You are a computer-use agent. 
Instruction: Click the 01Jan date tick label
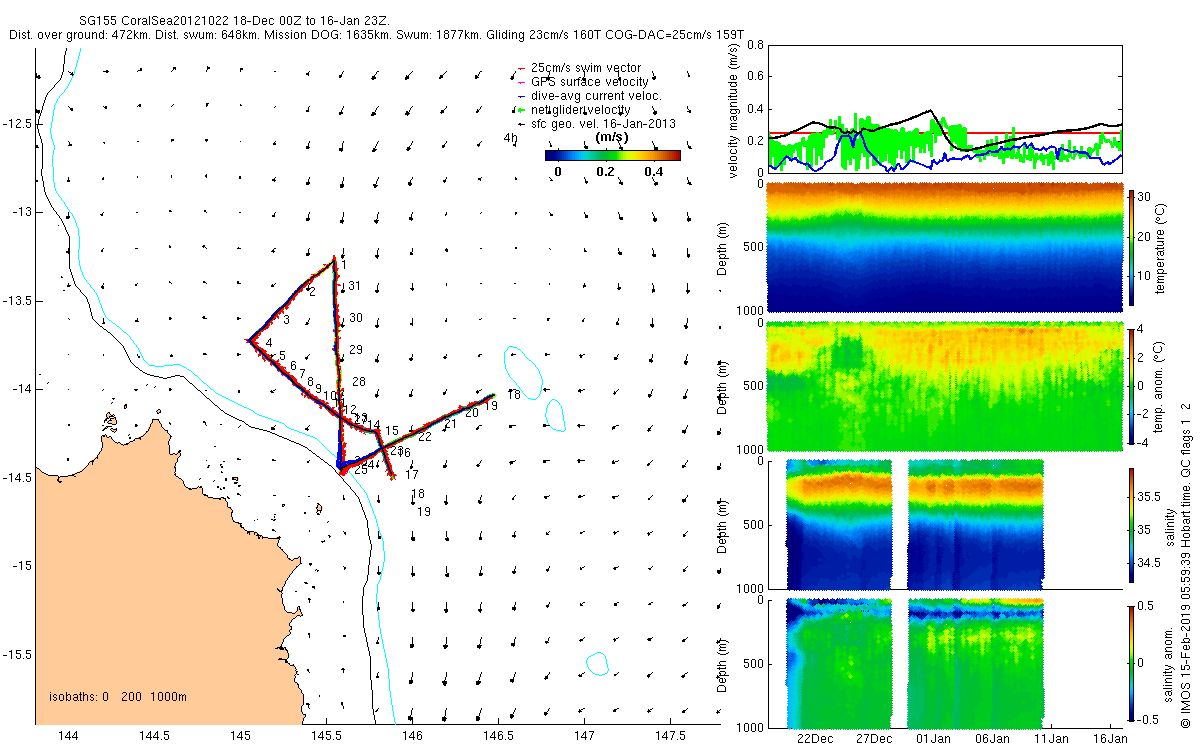click(x=934, y=739)
